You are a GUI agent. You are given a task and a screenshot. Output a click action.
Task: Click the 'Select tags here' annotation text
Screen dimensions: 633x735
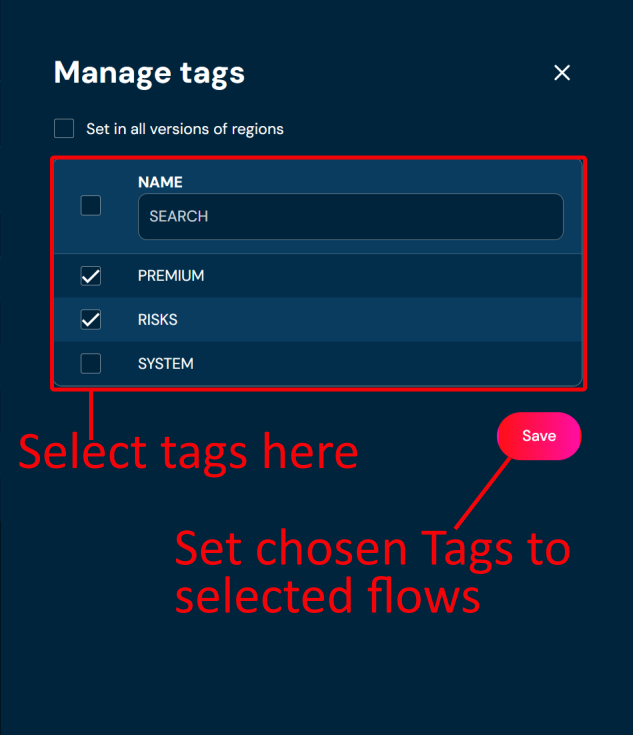coord(188,452)
